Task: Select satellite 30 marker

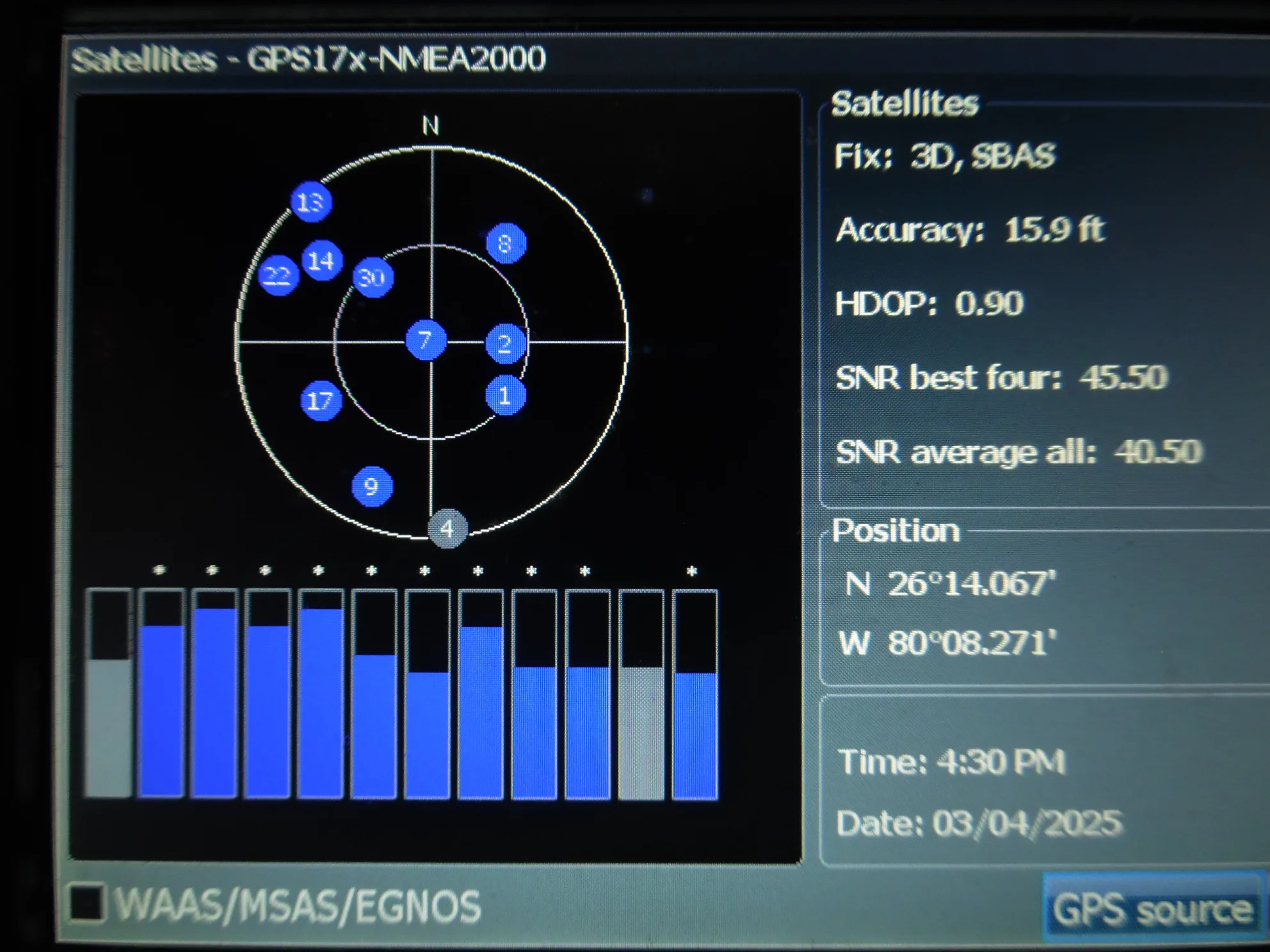Action: [373, 278]
